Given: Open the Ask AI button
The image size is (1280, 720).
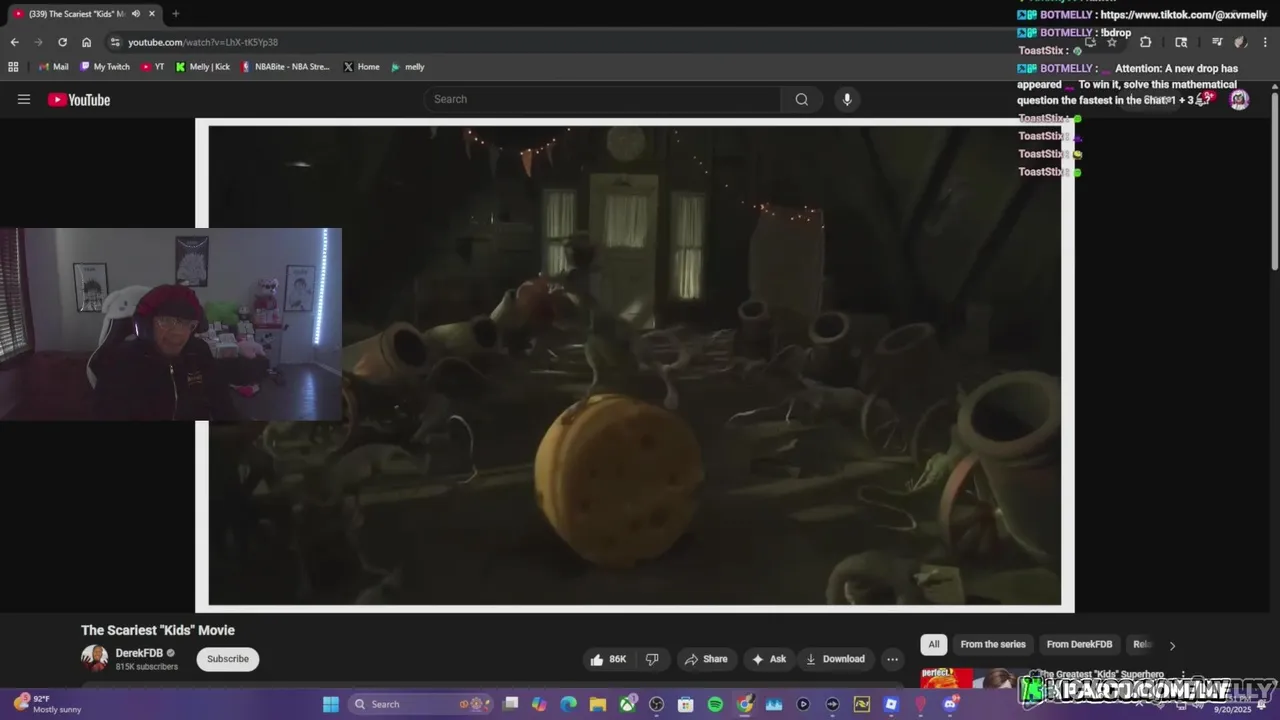Looking at the screenshot, I should point(769,659).
